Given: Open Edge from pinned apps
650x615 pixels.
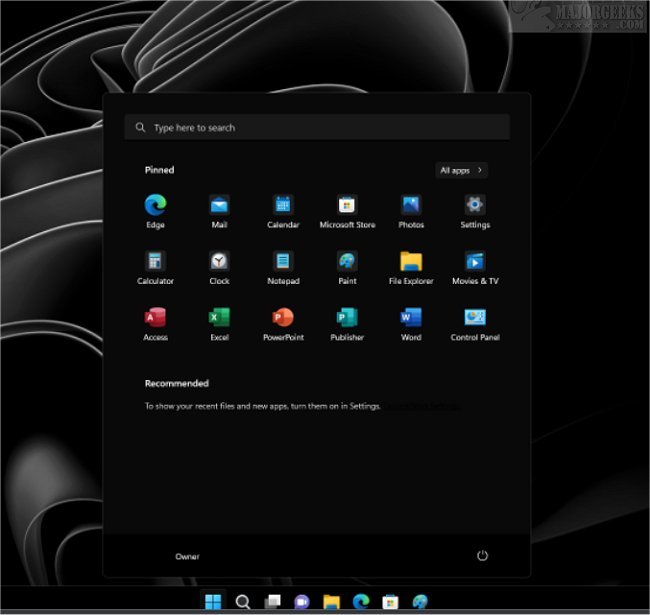Looking at the screenshot, I should [155, 206].
